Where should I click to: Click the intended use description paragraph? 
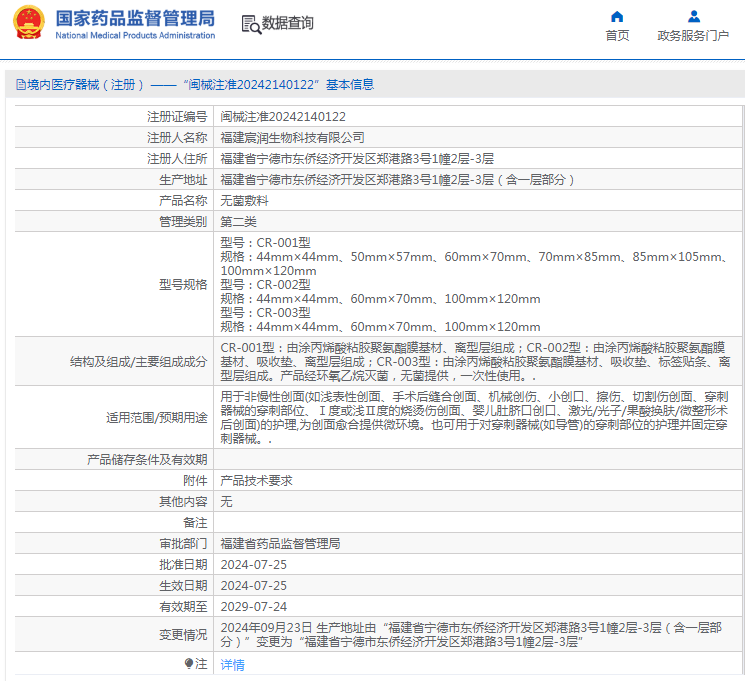coord(474,418)
